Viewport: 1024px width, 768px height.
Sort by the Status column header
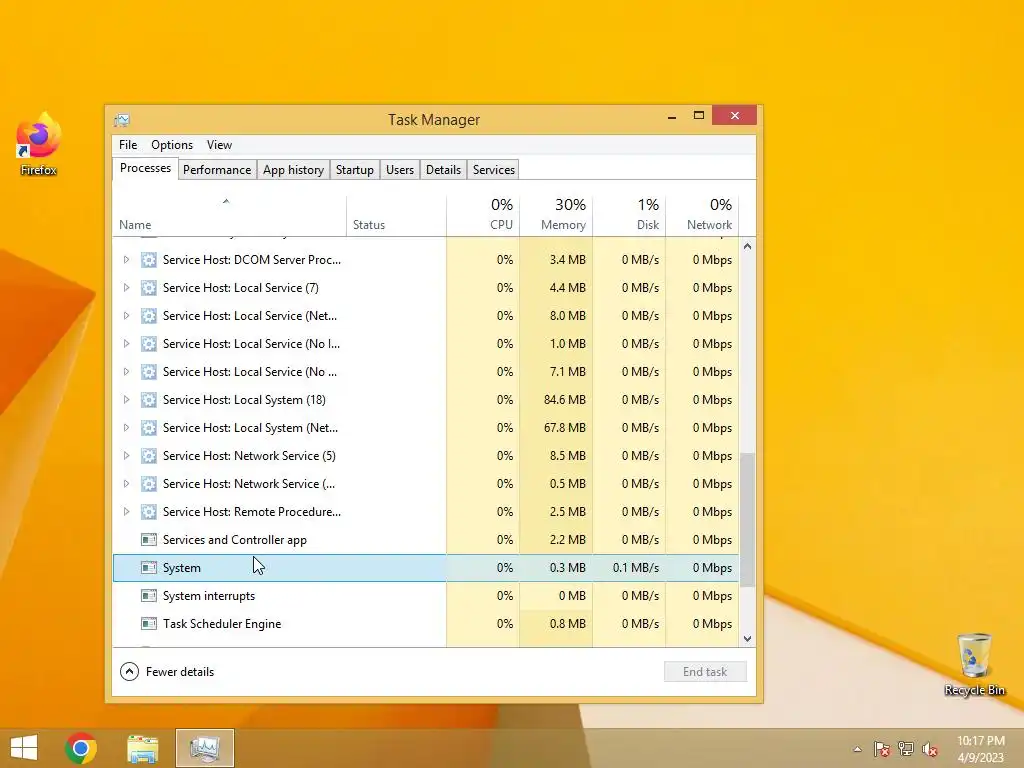pyautogui.click(x=396, y=216)
